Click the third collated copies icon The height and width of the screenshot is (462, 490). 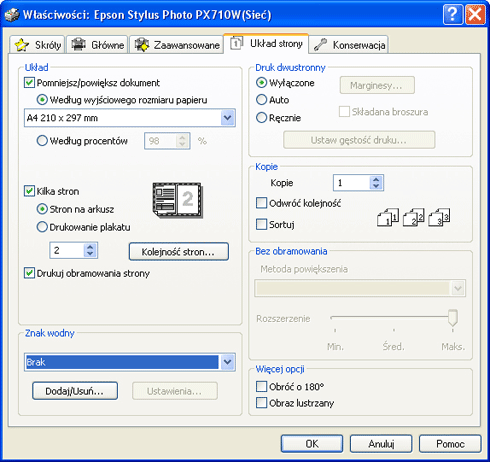pos(439,218)
